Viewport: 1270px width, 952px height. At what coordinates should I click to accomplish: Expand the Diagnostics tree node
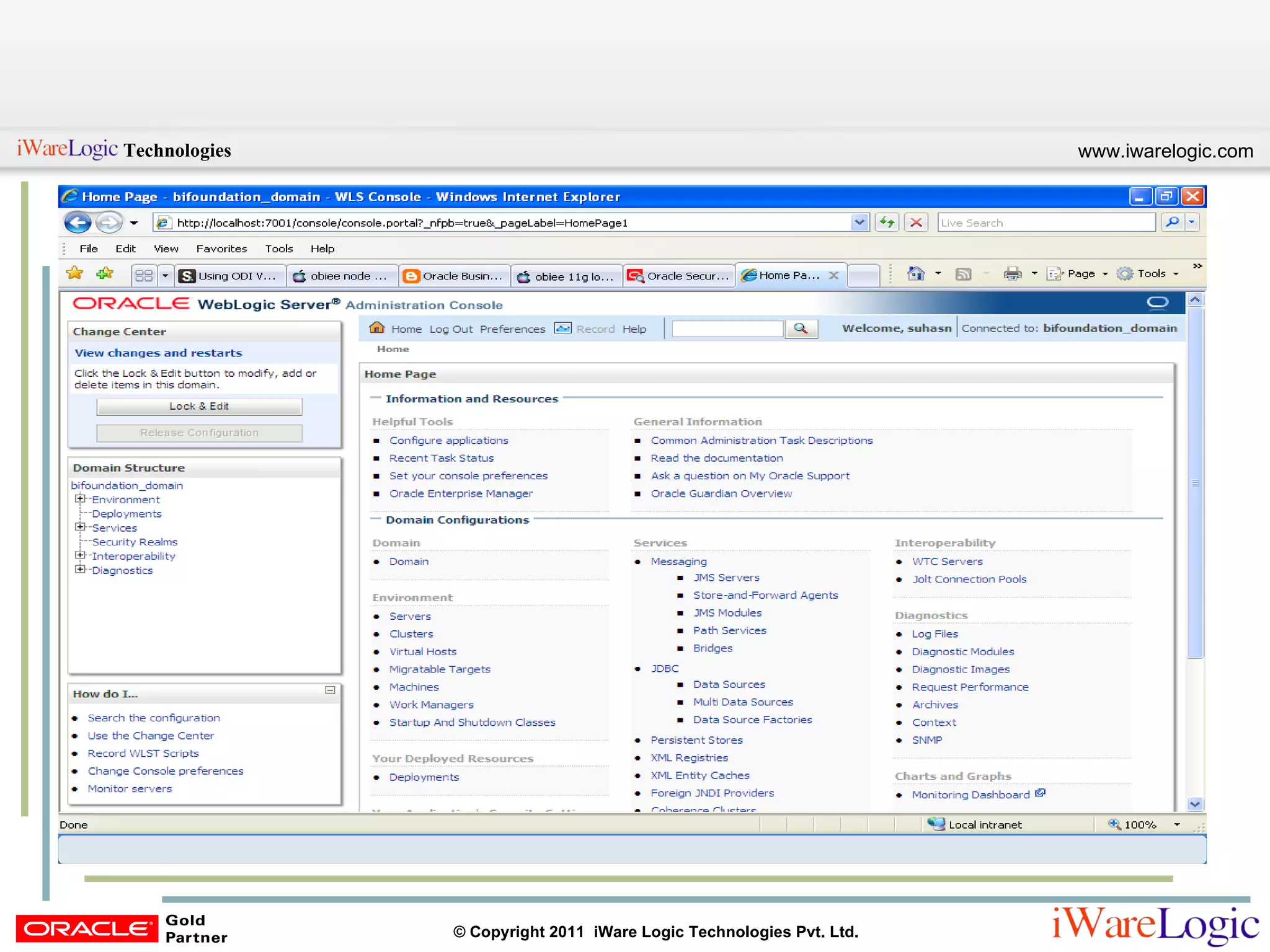[80, 570]
